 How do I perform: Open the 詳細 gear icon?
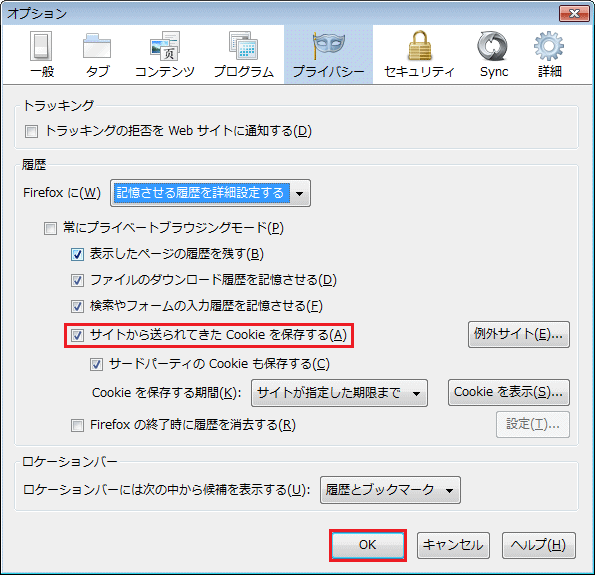(549, 47)
